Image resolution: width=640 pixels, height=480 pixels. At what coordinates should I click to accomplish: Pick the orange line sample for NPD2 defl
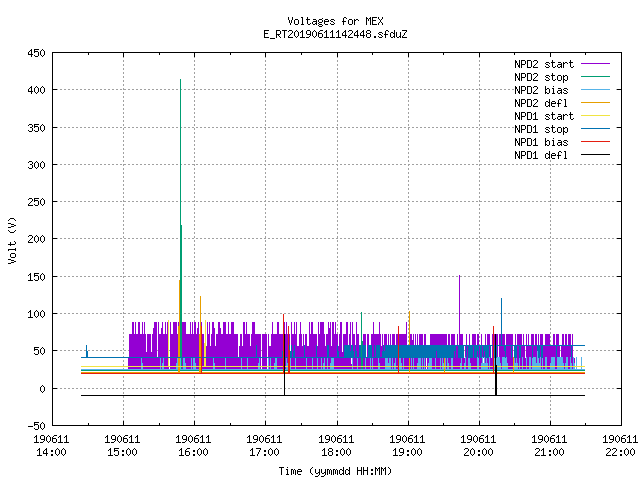pyautogui.click(x=596, y=103)
